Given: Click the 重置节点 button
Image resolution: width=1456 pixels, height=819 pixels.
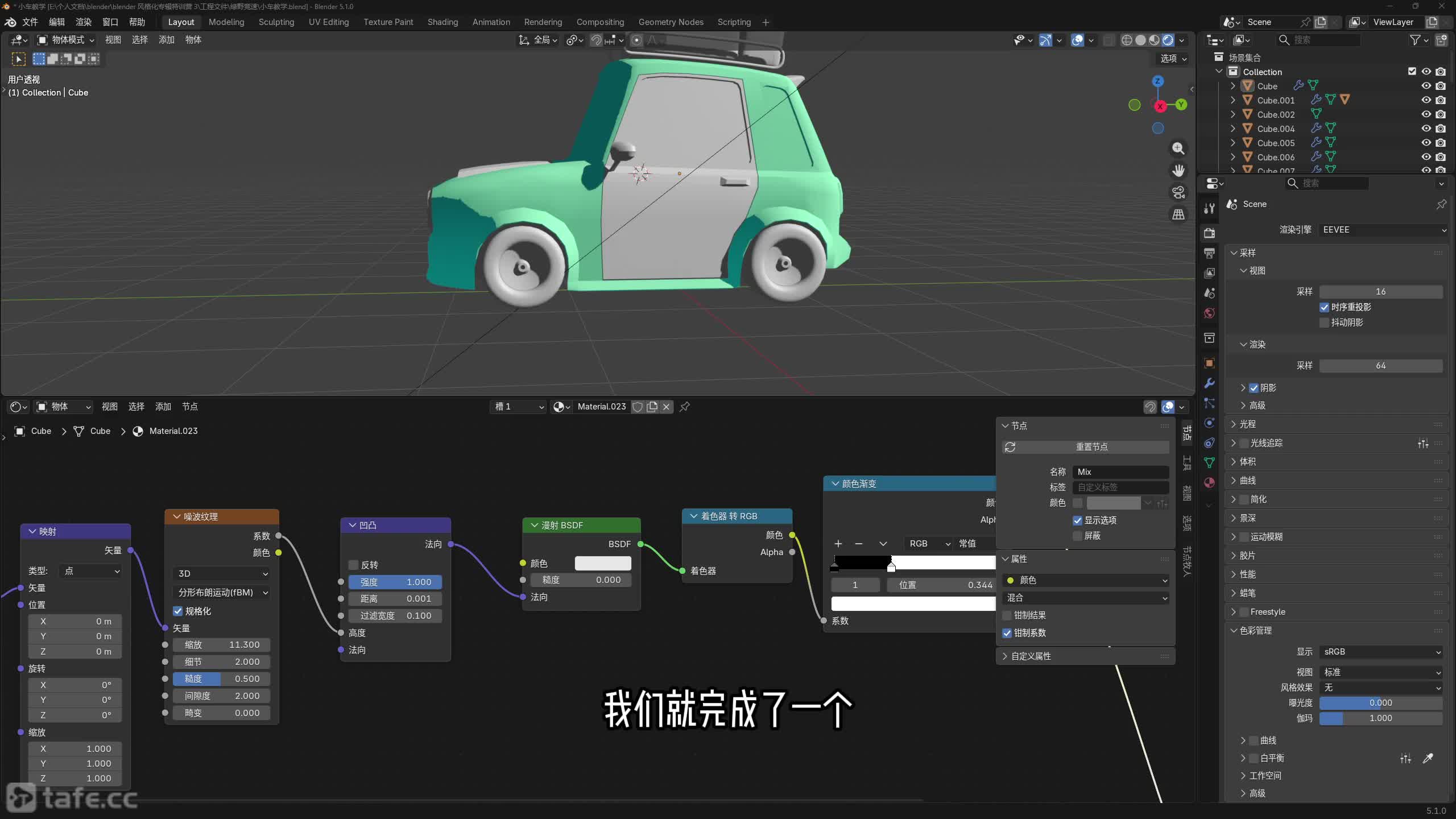Looking at the screenshot, I should [x=1086, y=447].
